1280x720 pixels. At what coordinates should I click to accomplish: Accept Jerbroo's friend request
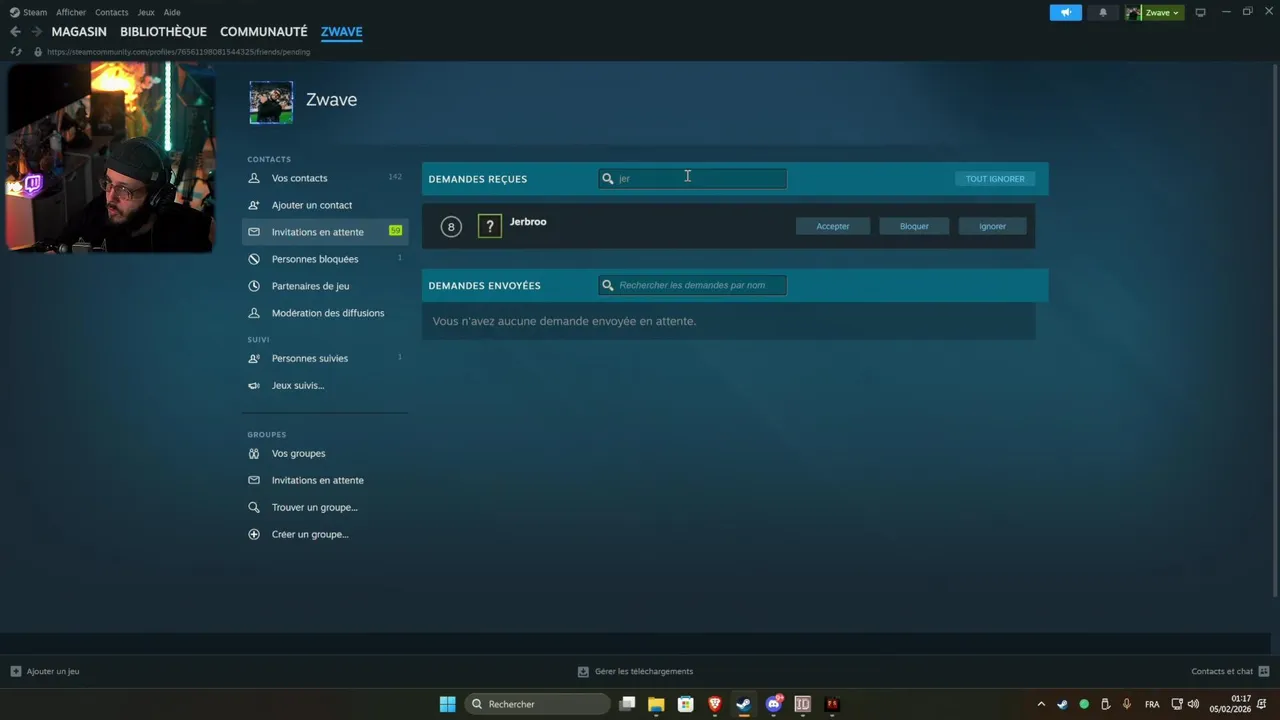click(833, 226)
